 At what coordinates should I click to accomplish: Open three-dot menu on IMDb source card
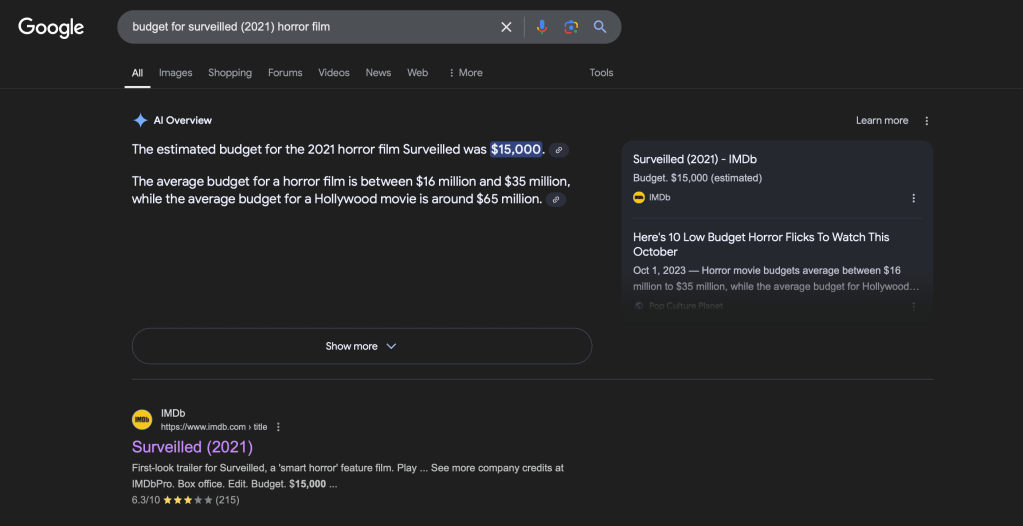coord(913,198)
